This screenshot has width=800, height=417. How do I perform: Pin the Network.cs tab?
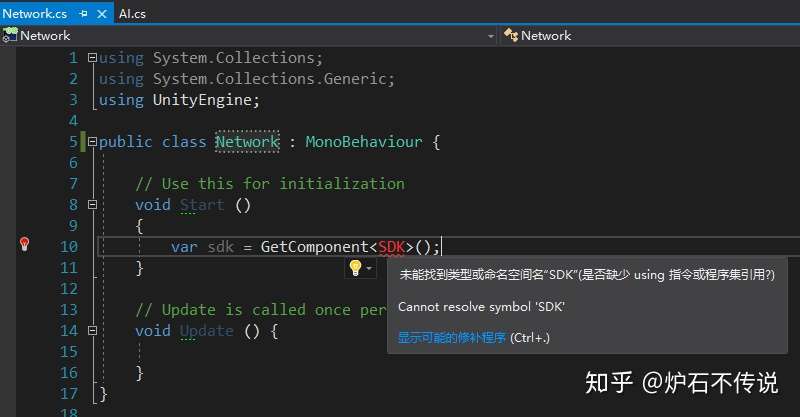click(81, 14)
